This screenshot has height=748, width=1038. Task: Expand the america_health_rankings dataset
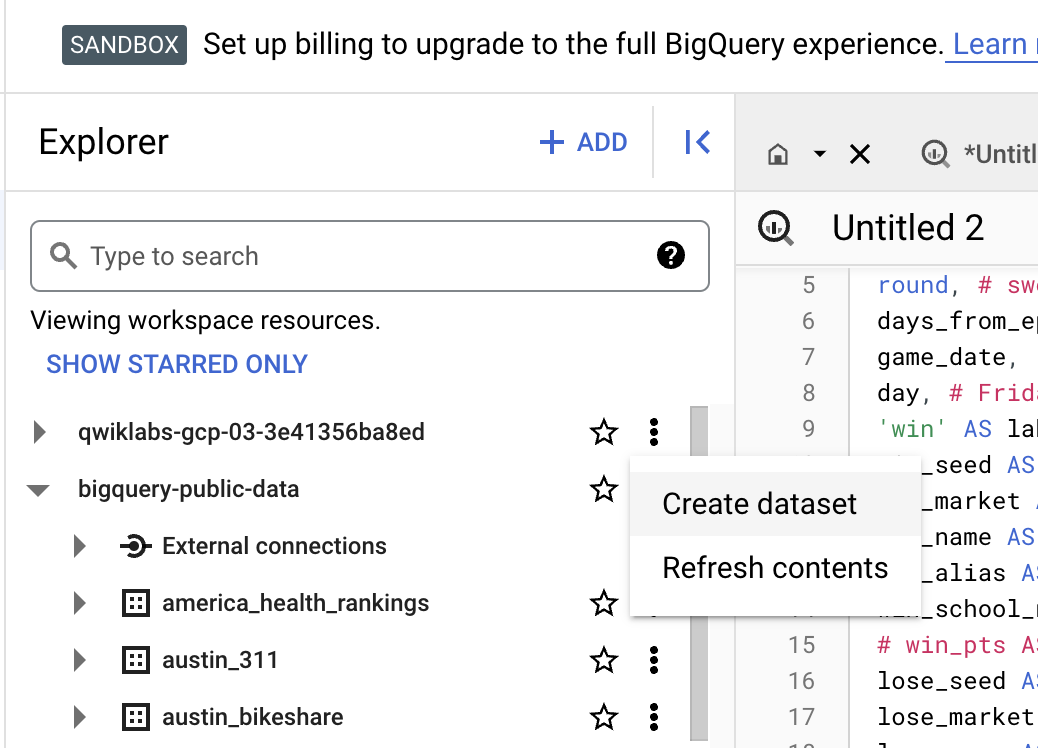79,603
